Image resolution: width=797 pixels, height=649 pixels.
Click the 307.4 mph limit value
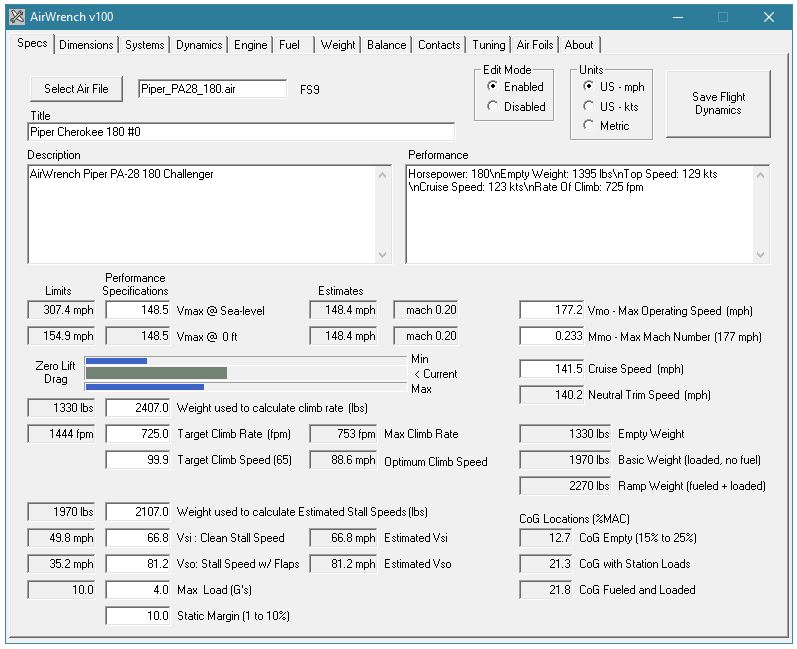click(x=62, y=310)
